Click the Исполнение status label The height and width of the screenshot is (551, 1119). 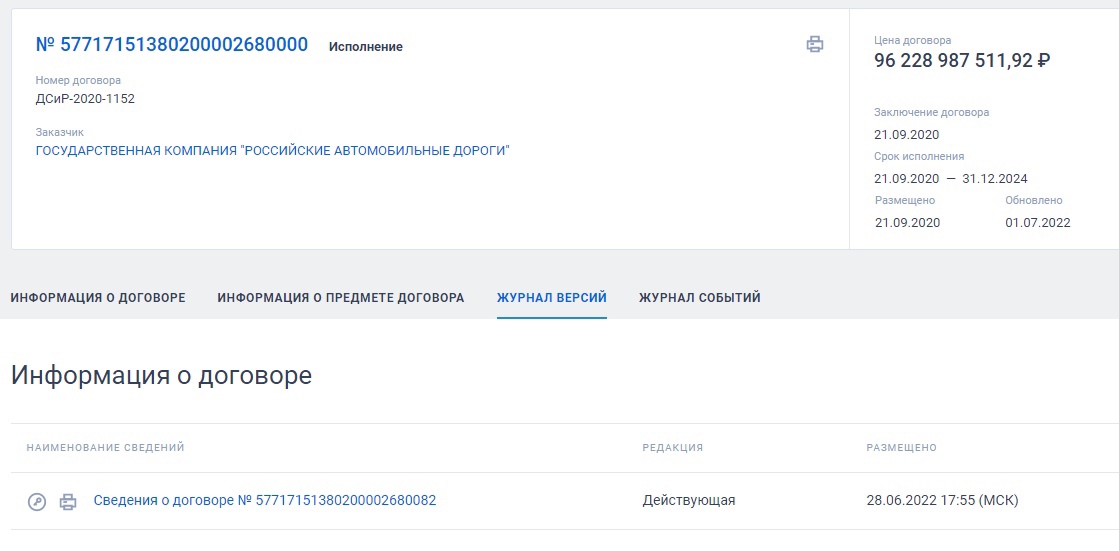365,47
